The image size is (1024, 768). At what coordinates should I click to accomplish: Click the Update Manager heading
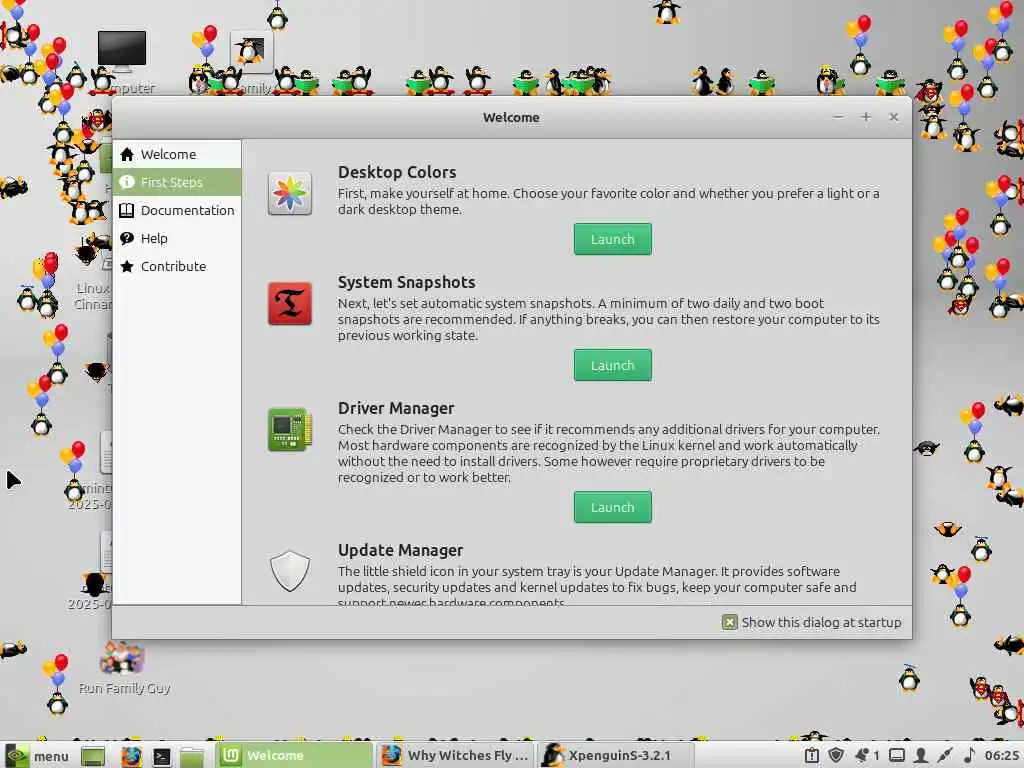[400, 550]
